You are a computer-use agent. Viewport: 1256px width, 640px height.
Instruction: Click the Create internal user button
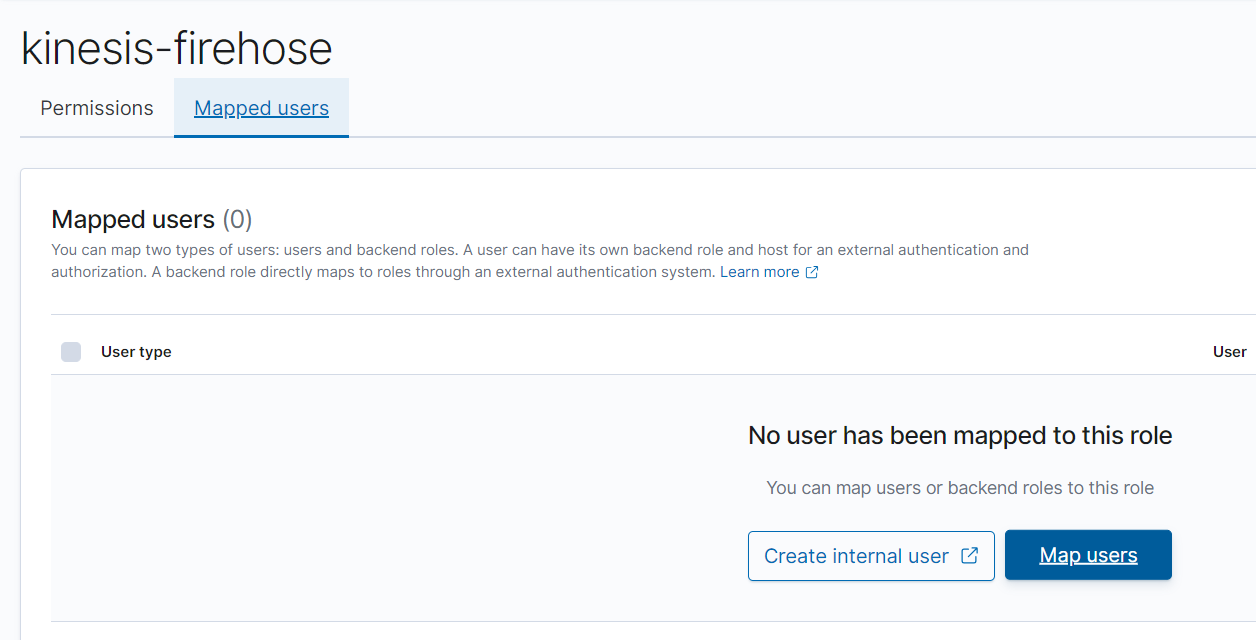point(871,556)
